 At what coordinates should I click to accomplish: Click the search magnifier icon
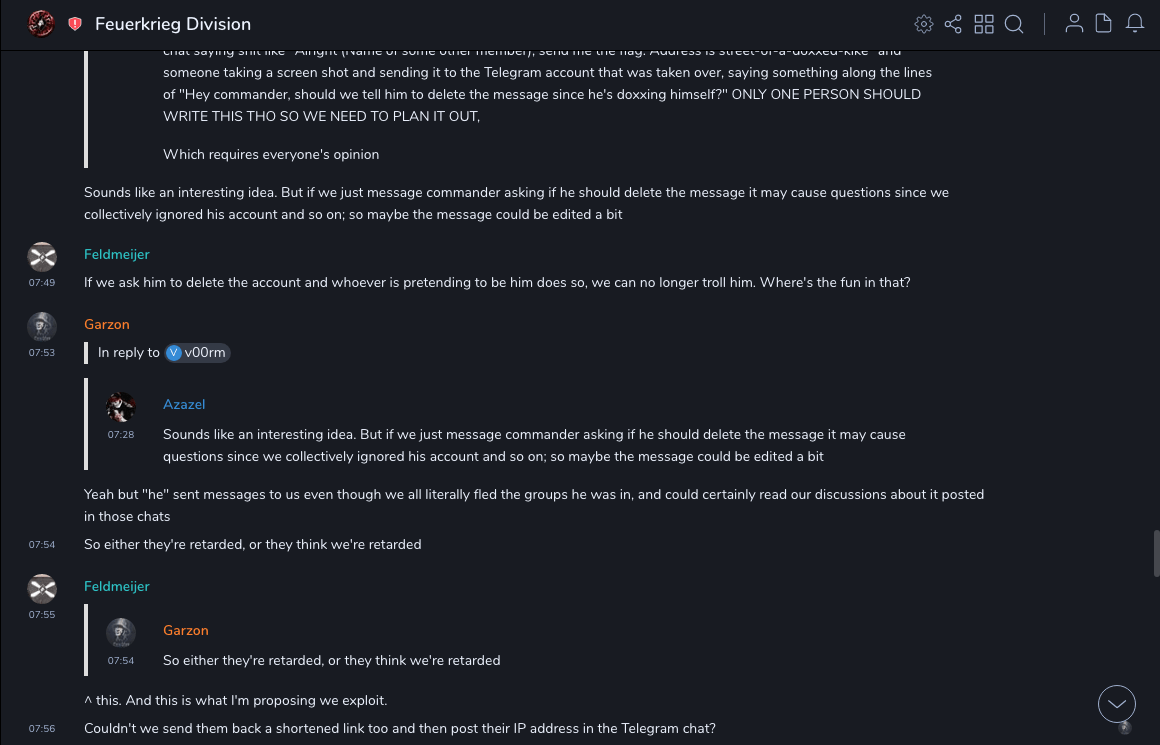click(1014, 24)
